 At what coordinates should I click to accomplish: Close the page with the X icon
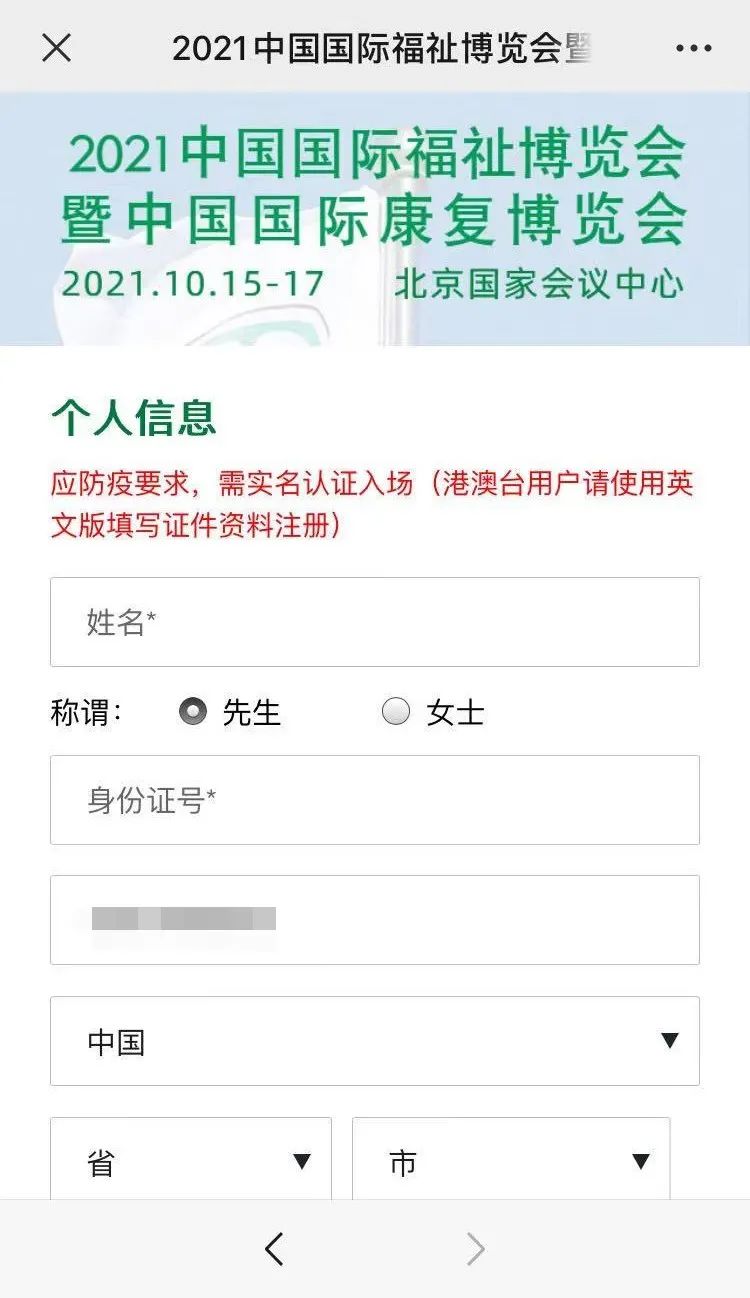[x=57, y=47]
